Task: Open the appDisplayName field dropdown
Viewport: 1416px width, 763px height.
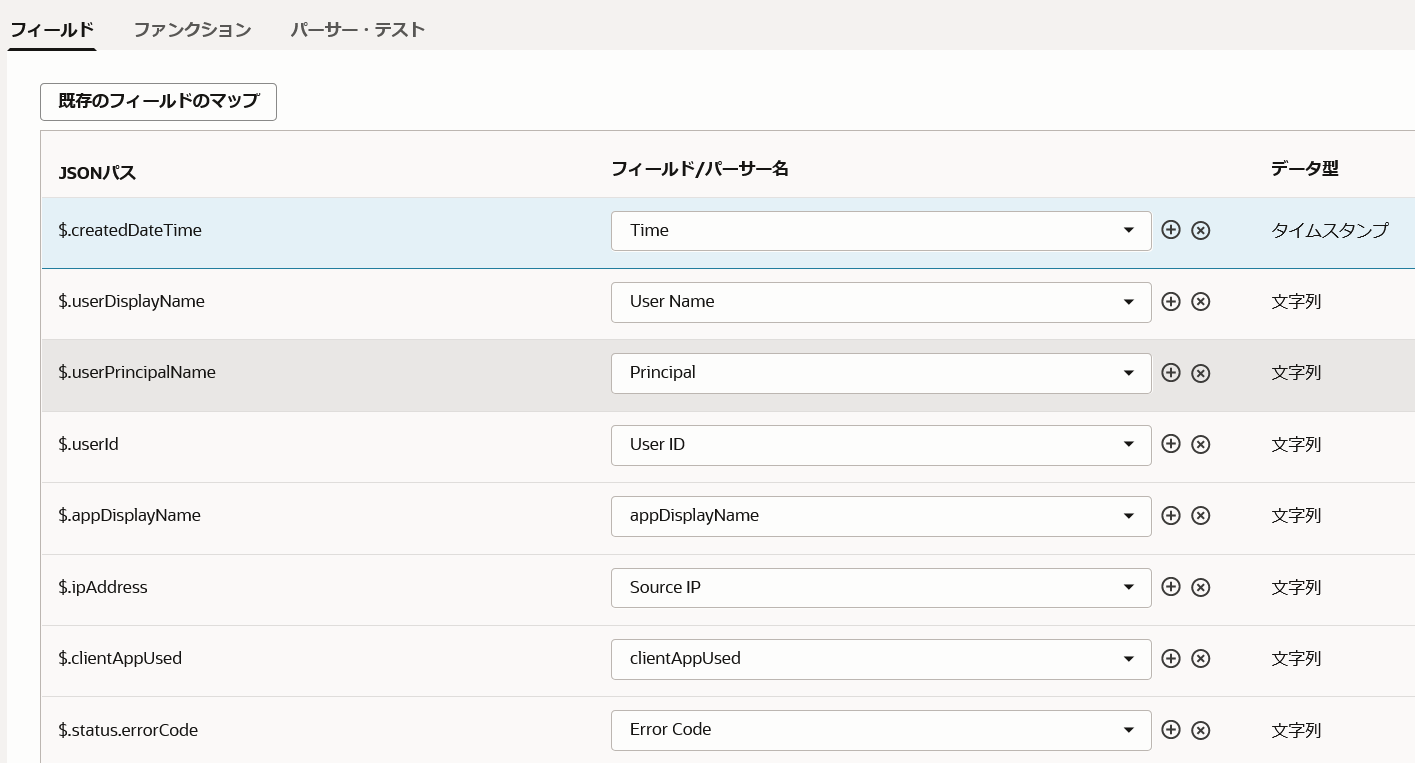Action: [x=881, y=515]
